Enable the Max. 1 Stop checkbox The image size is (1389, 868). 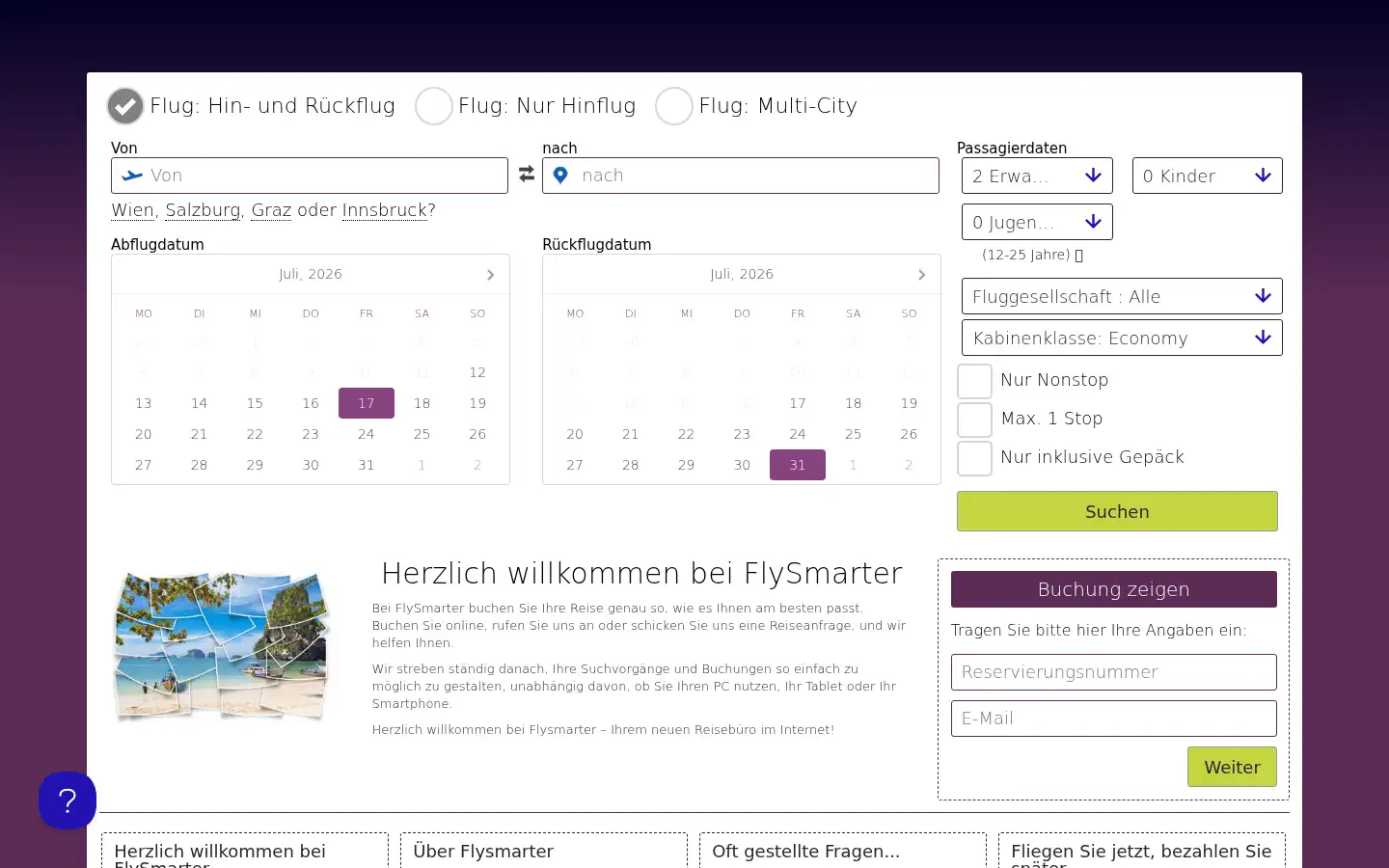click(x=974, y=420)
